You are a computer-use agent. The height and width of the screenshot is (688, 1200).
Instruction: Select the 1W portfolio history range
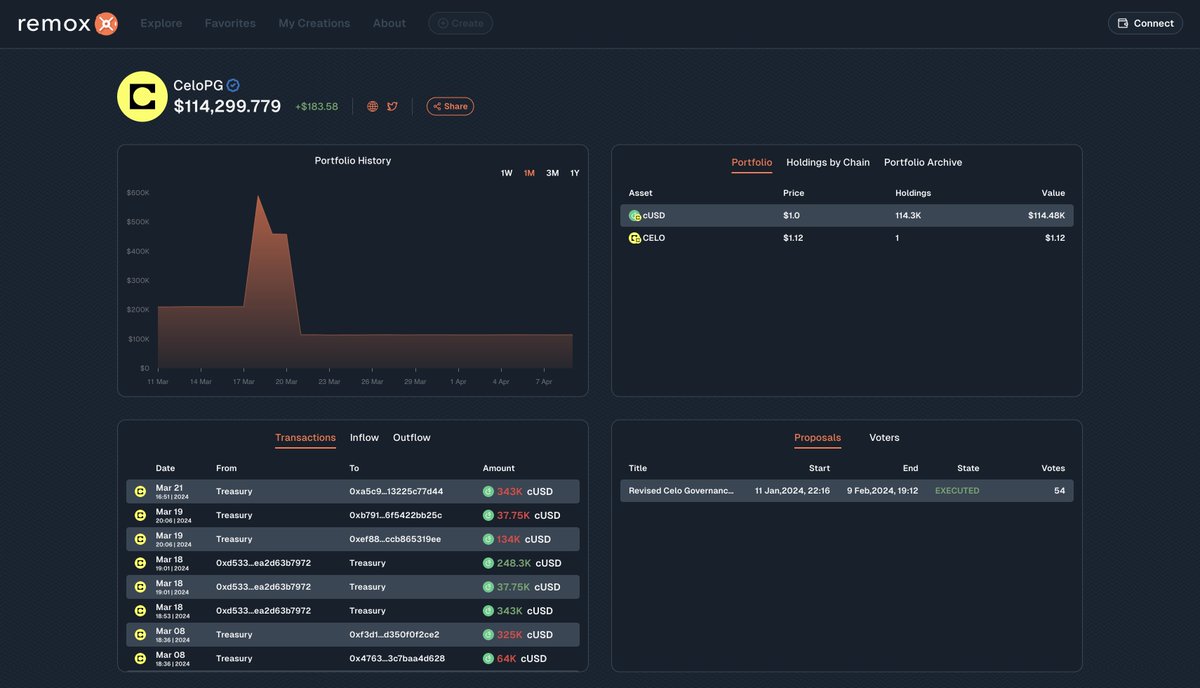coord(505,172)
